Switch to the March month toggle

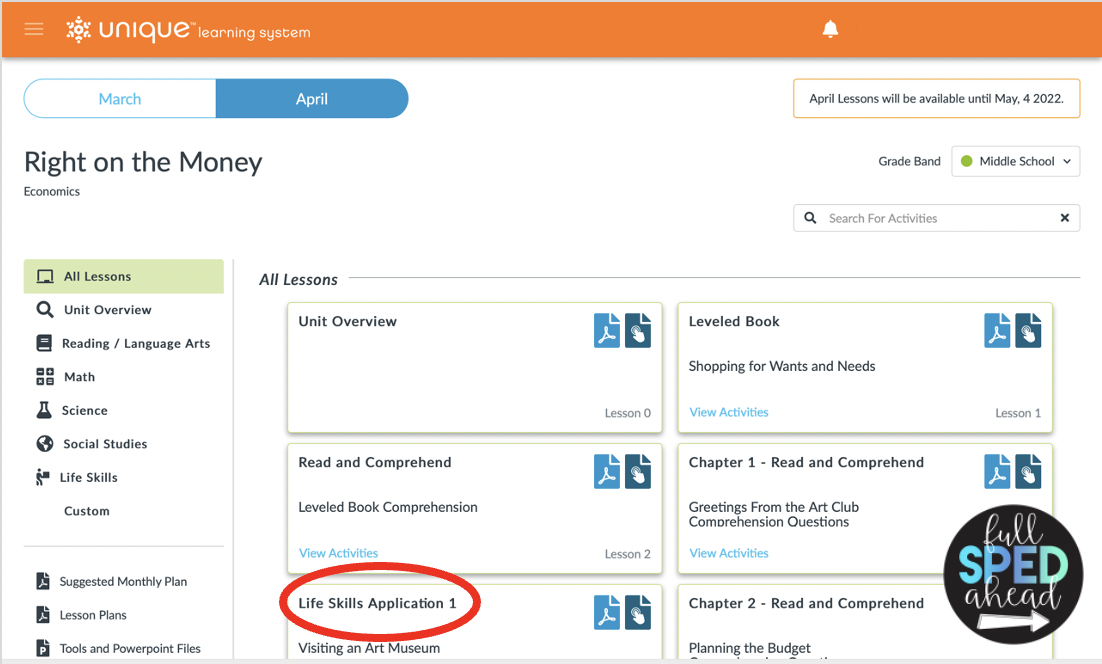click(120, 99)
